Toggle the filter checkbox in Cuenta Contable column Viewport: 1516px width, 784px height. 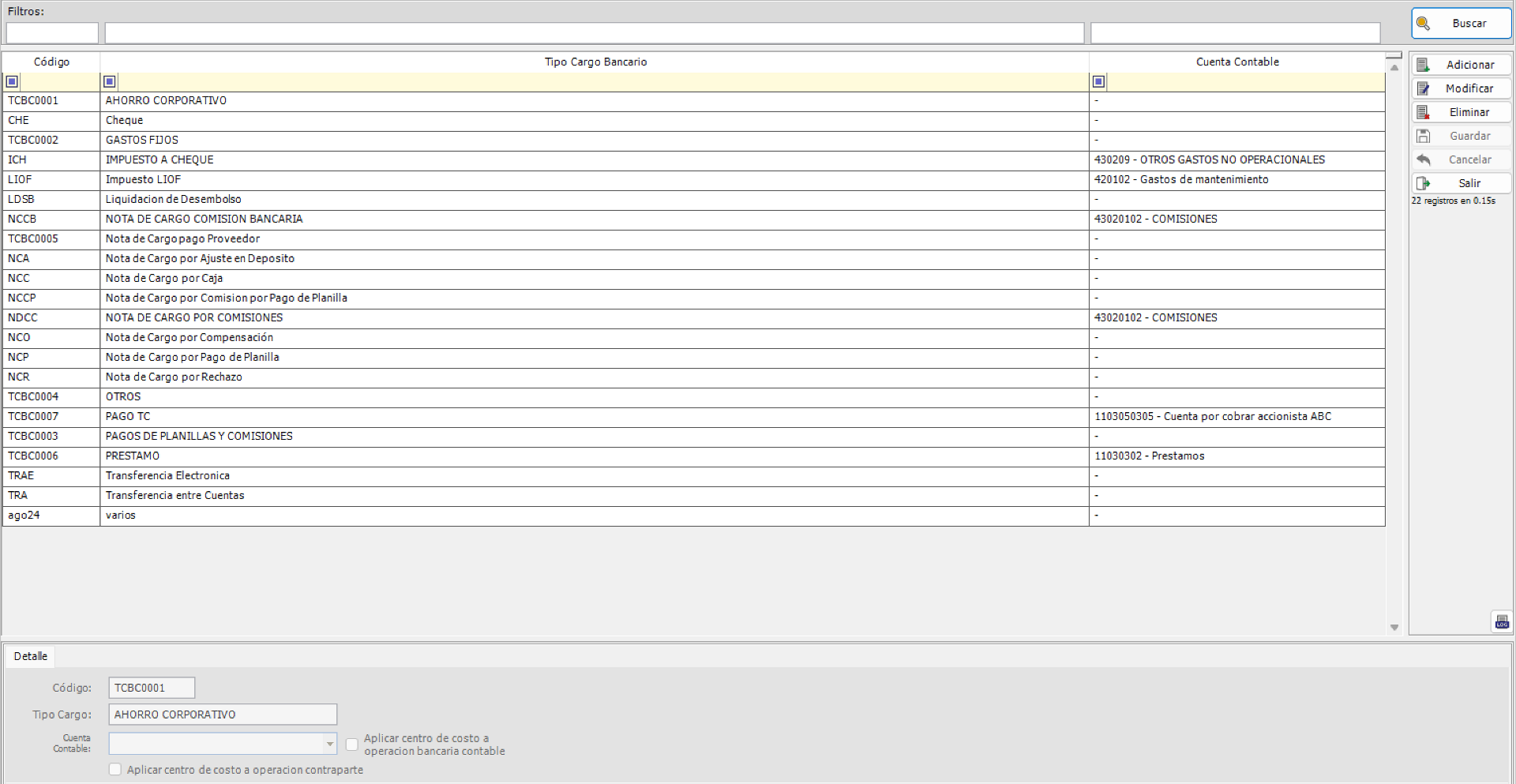pos(1098,81)
